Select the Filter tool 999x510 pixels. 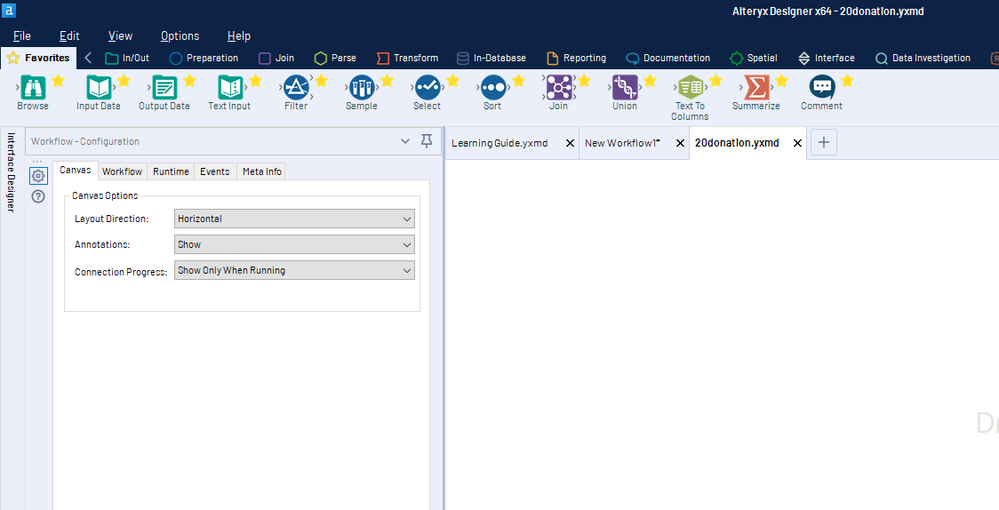pyautogui.click(x=296, y=87)
